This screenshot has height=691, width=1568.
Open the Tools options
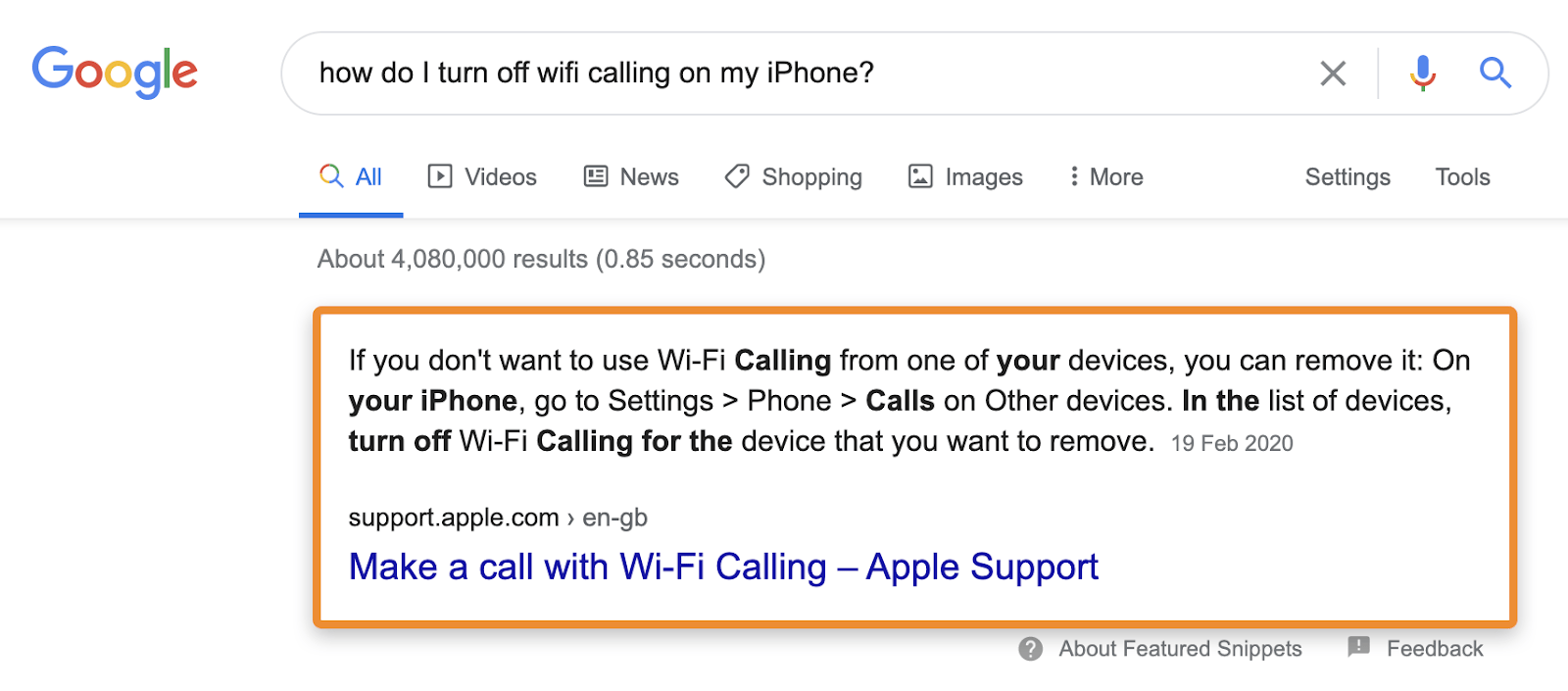pyautogui.click(x=1462, y=177)
